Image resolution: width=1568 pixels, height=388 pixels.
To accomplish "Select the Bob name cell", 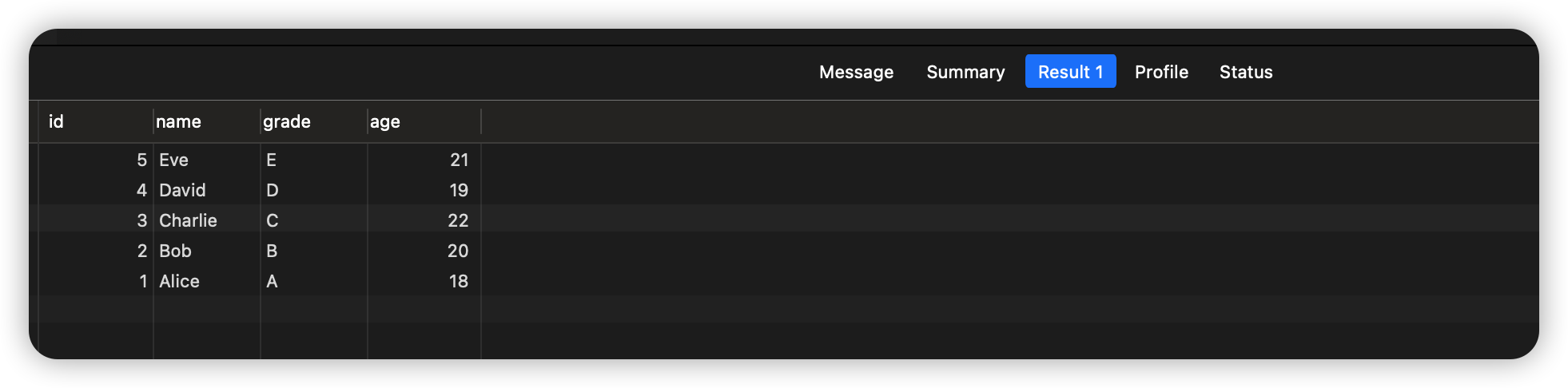I will (x=175, y=251).
